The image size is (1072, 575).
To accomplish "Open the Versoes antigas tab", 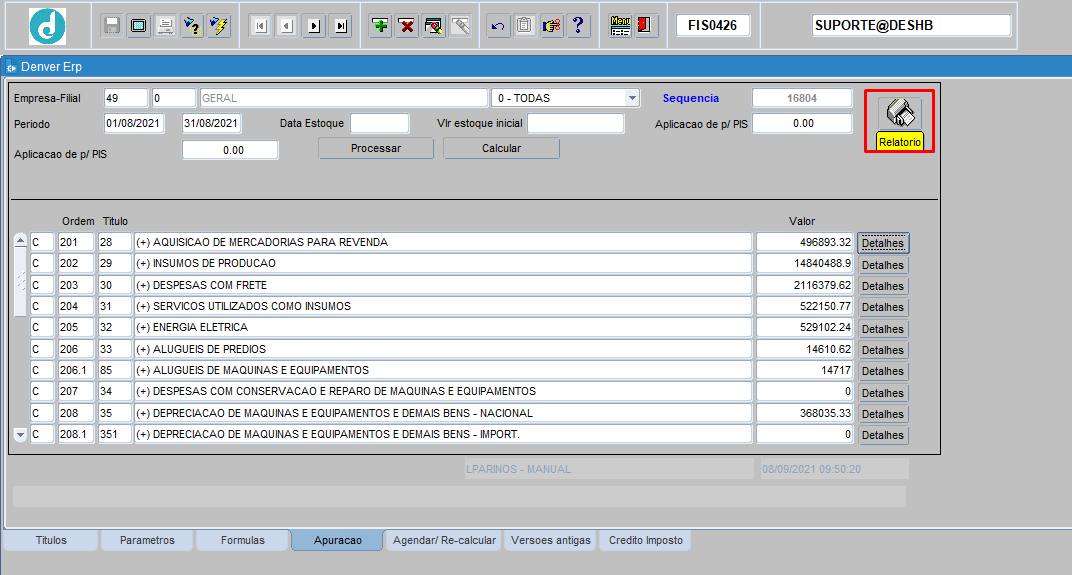I will click(551, 540).
